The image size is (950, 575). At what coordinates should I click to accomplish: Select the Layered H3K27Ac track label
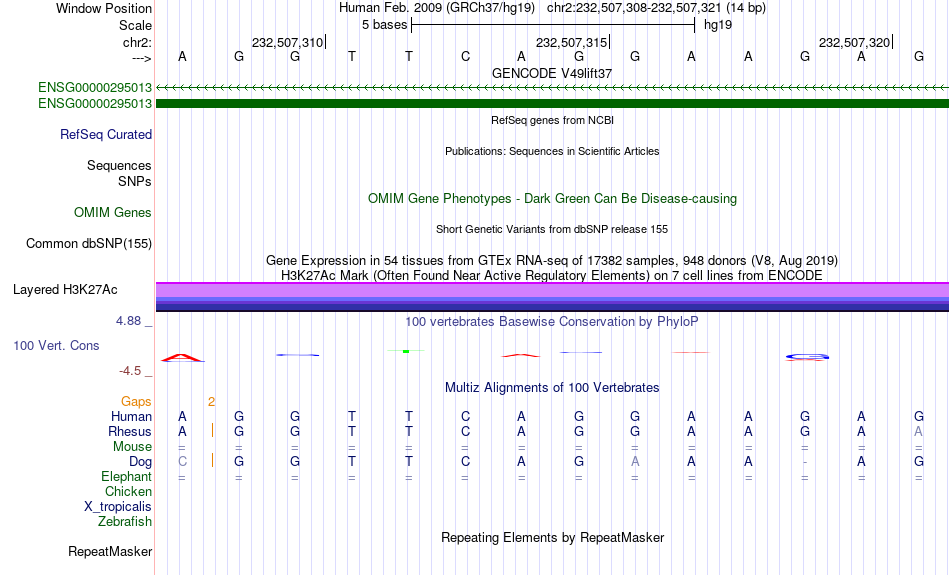pyautogui.click(x=65, y=290)
